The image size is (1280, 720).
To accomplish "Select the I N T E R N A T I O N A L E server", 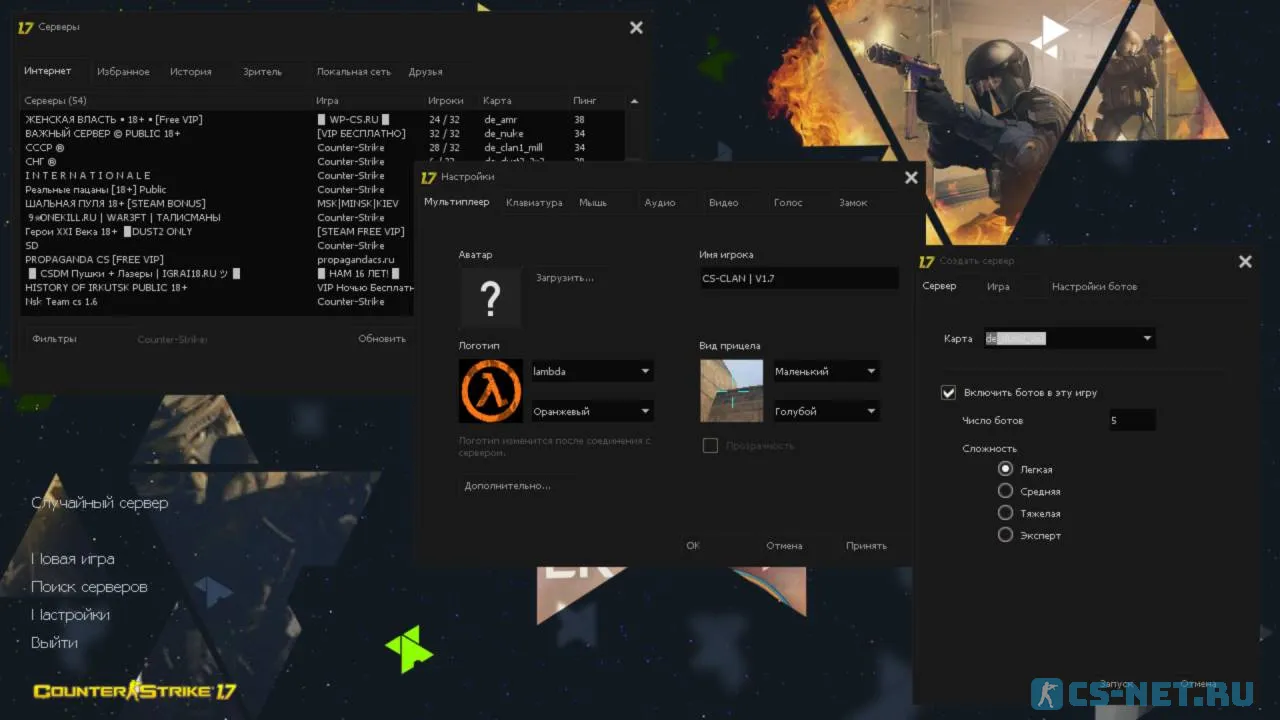I will coord(218,176).
